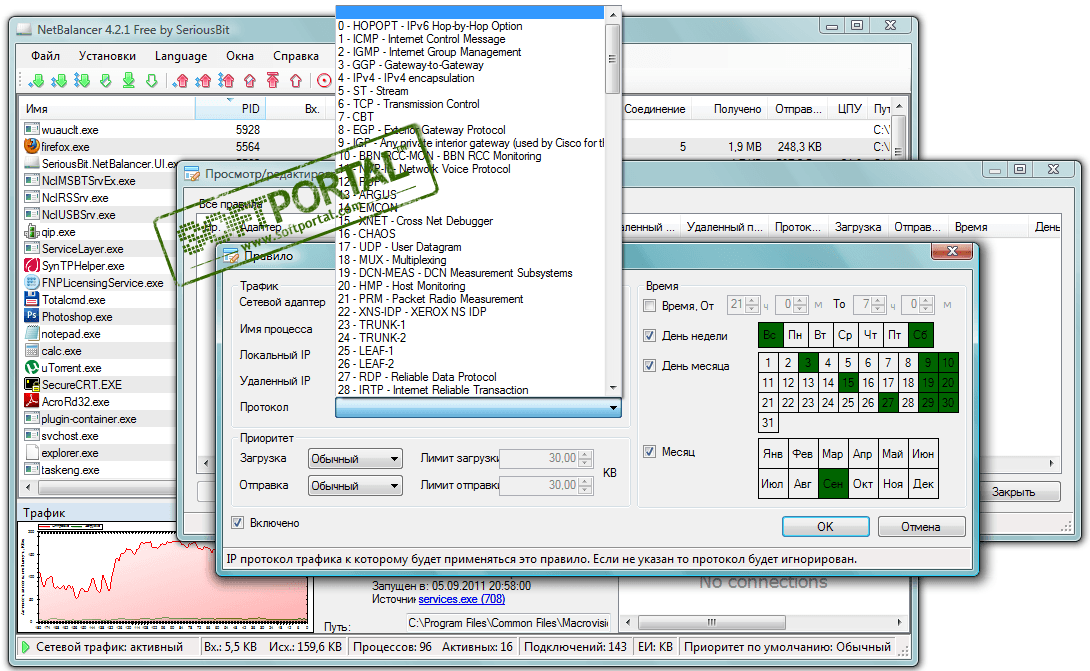Screen dimensions: 1090x671
Task: Click 'Закрыть' button in rules window
Action: pos(1014,492)
